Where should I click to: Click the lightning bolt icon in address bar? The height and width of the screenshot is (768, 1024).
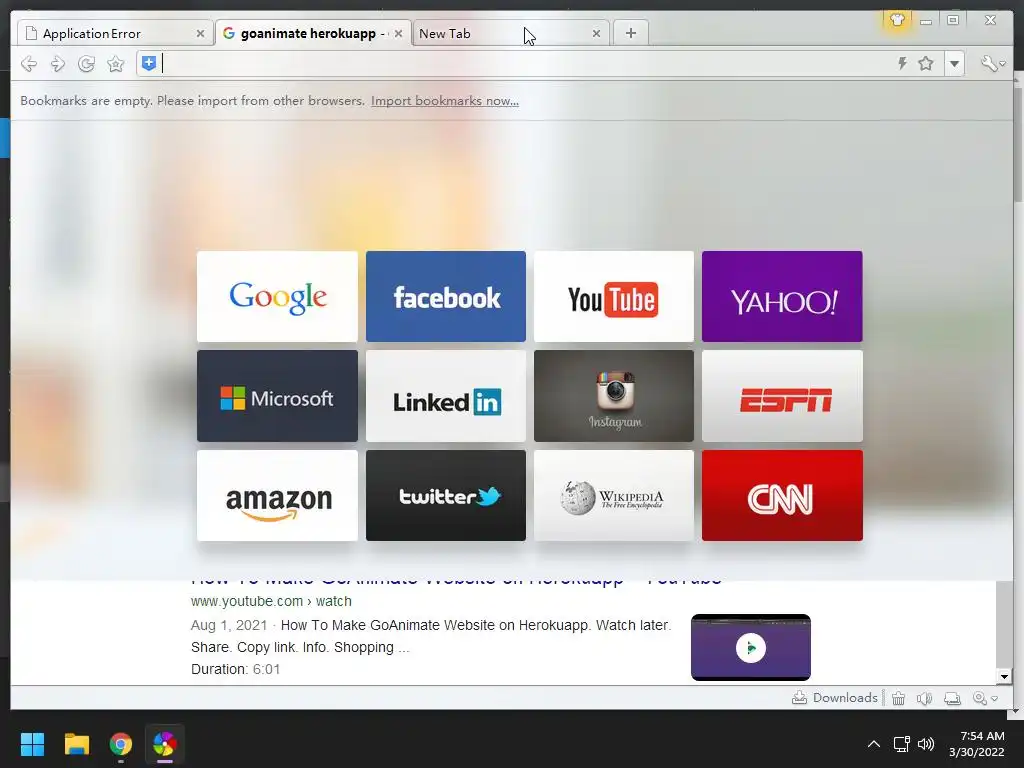(x=902, y=63)
